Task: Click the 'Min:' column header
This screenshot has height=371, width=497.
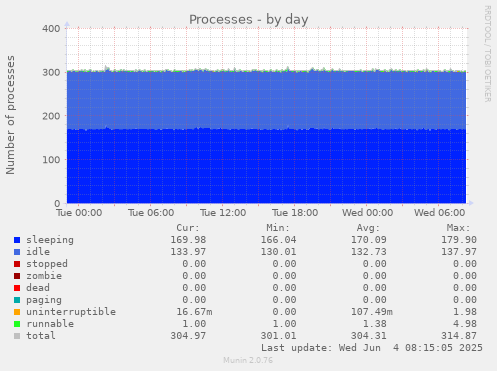Action: 278,228
